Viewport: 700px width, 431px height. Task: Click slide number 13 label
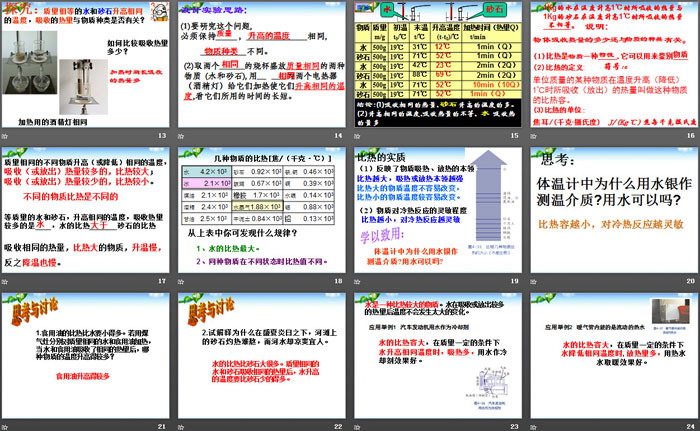(162, 135)
